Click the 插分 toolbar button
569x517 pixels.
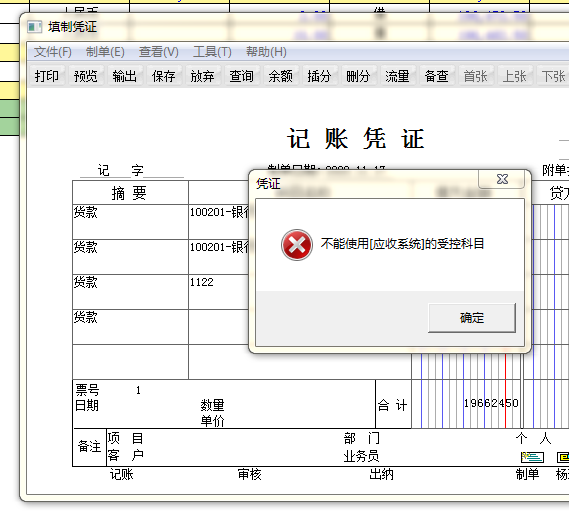pyautogui.click(x=319, y=76)
